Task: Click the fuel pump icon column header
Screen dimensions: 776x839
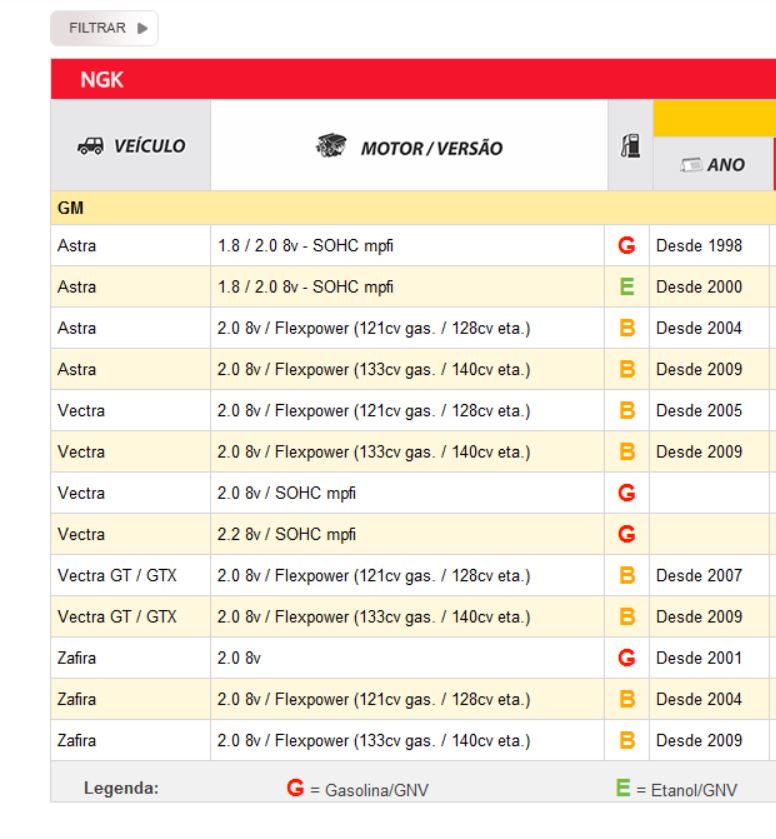Action: point(630,146)
